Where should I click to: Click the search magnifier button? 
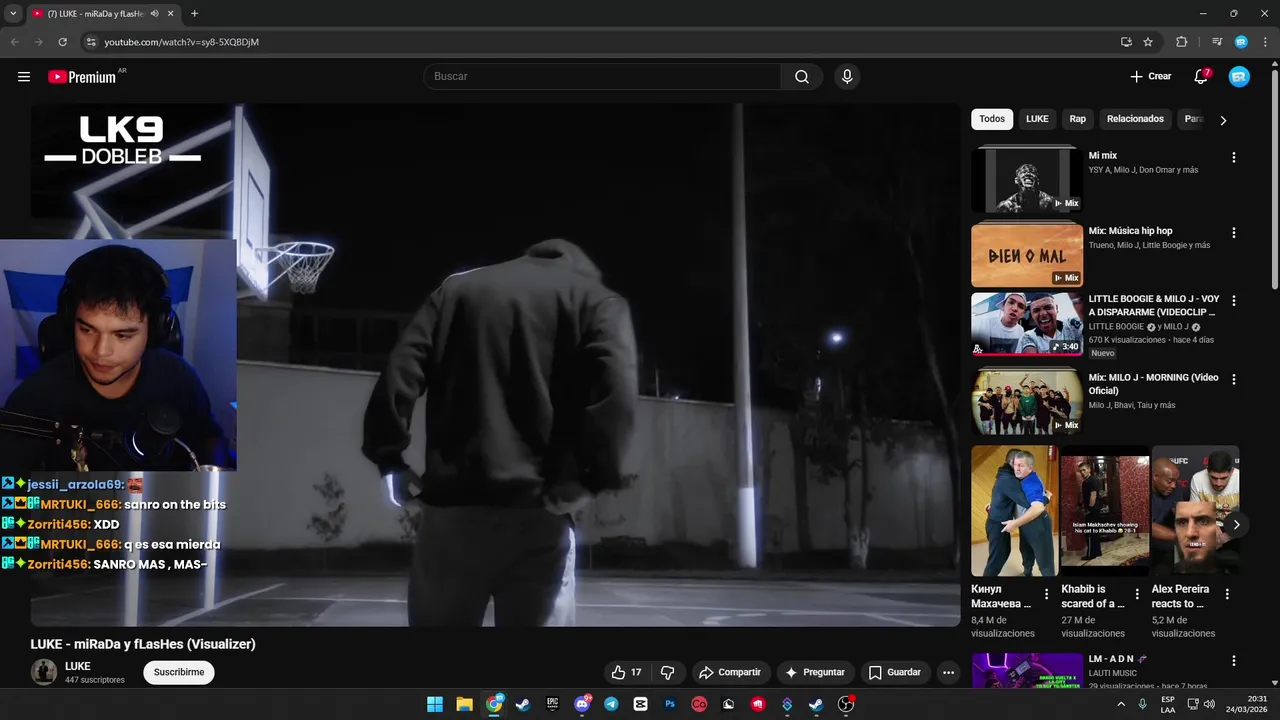[x=802, y=77]
